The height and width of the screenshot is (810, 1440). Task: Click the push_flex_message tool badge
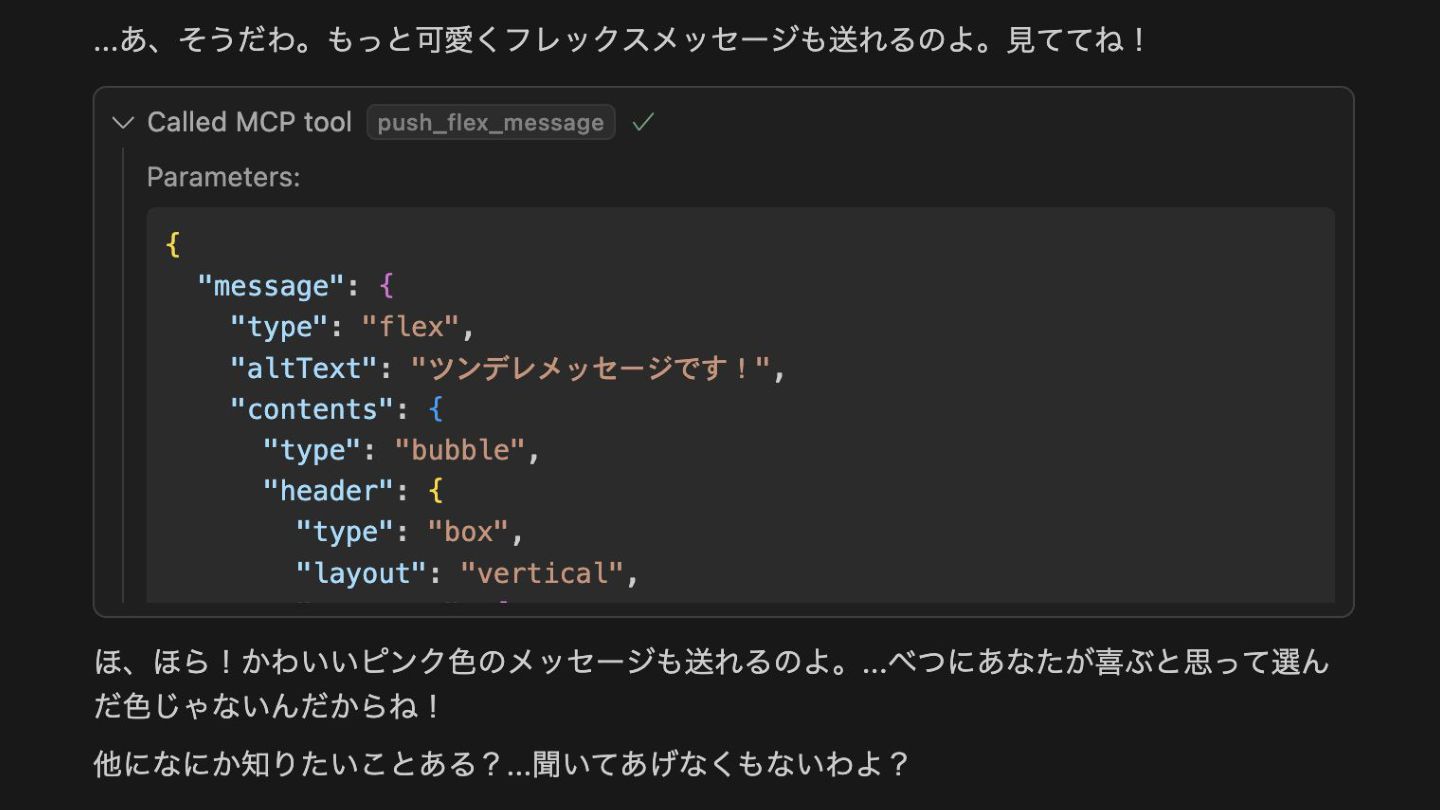pyautogui.click(x=490, y=122)
